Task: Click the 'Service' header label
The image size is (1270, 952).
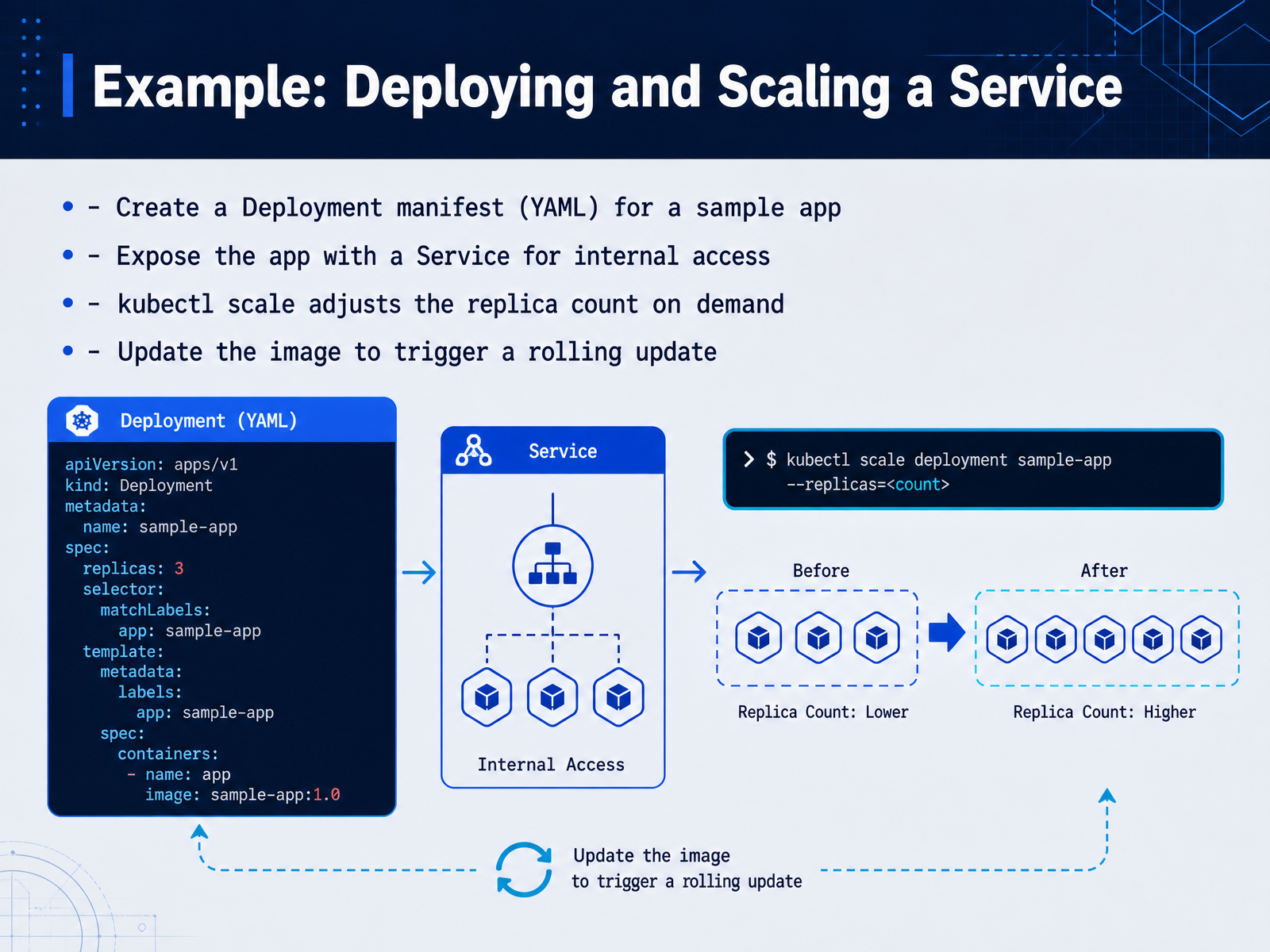Action: pos(563,451)
